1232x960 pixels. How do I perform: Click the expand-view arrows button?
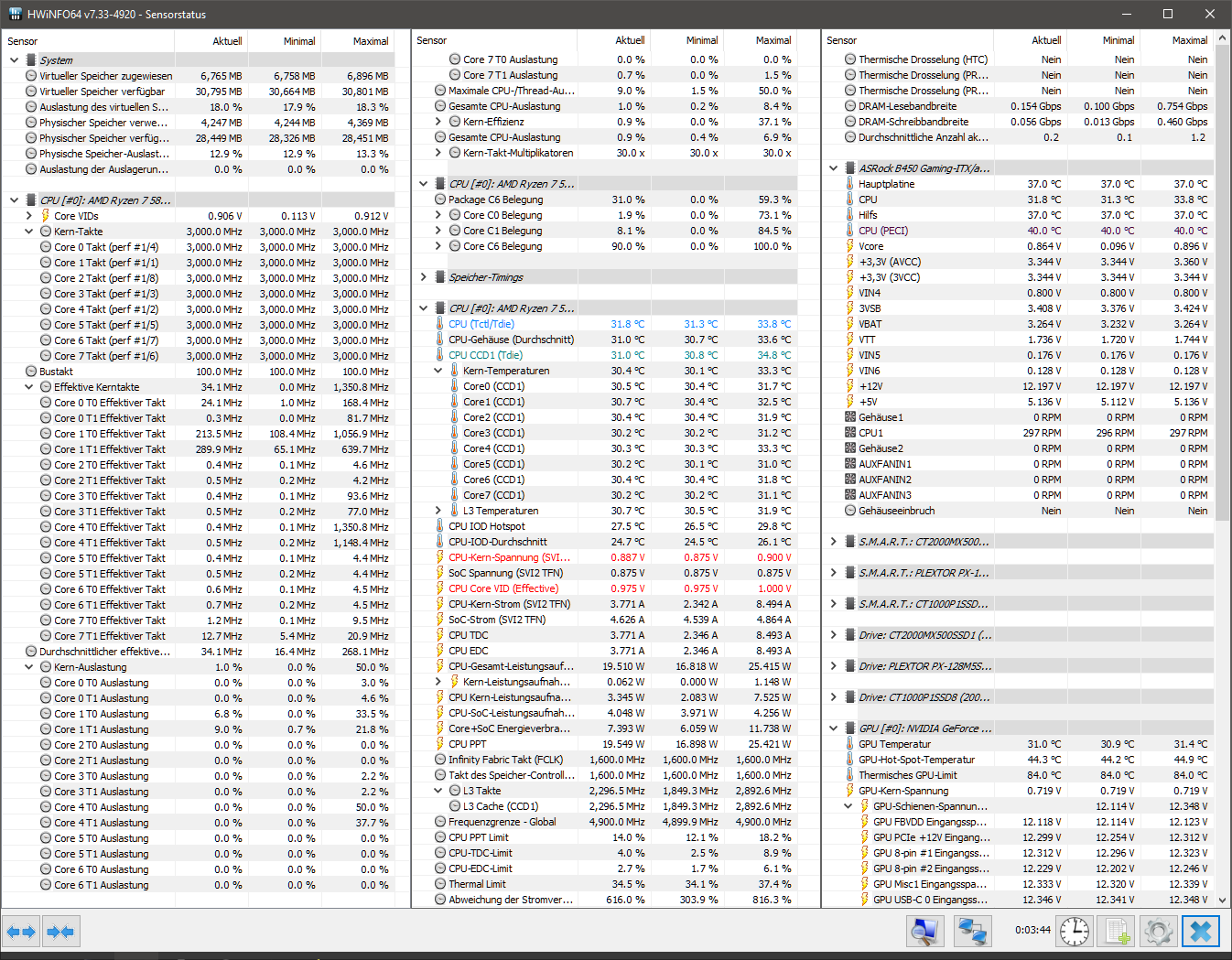point(21,932)
